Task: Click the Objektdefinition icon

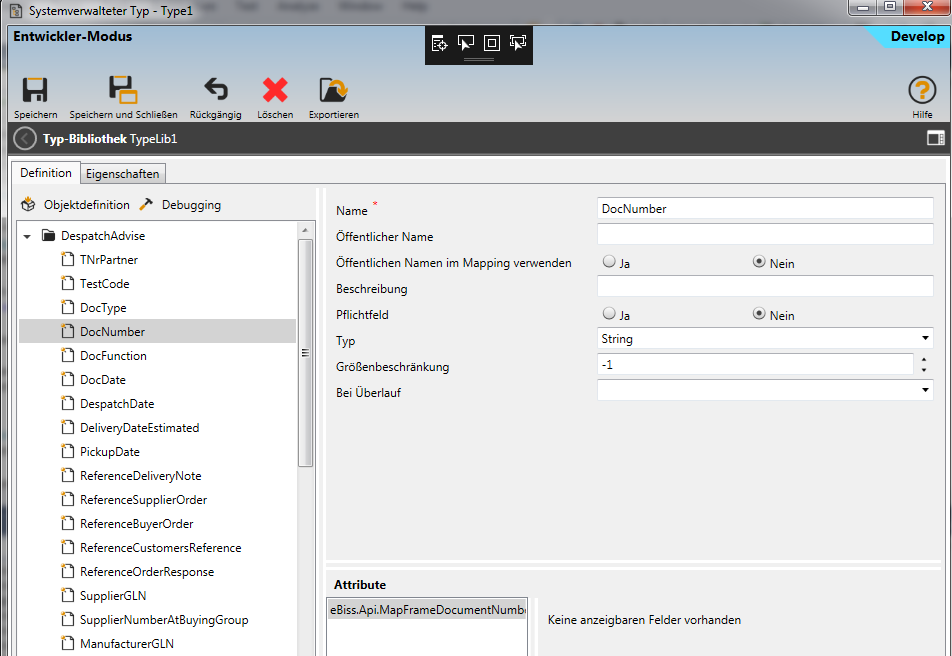Action: click(x=28, y=205)
